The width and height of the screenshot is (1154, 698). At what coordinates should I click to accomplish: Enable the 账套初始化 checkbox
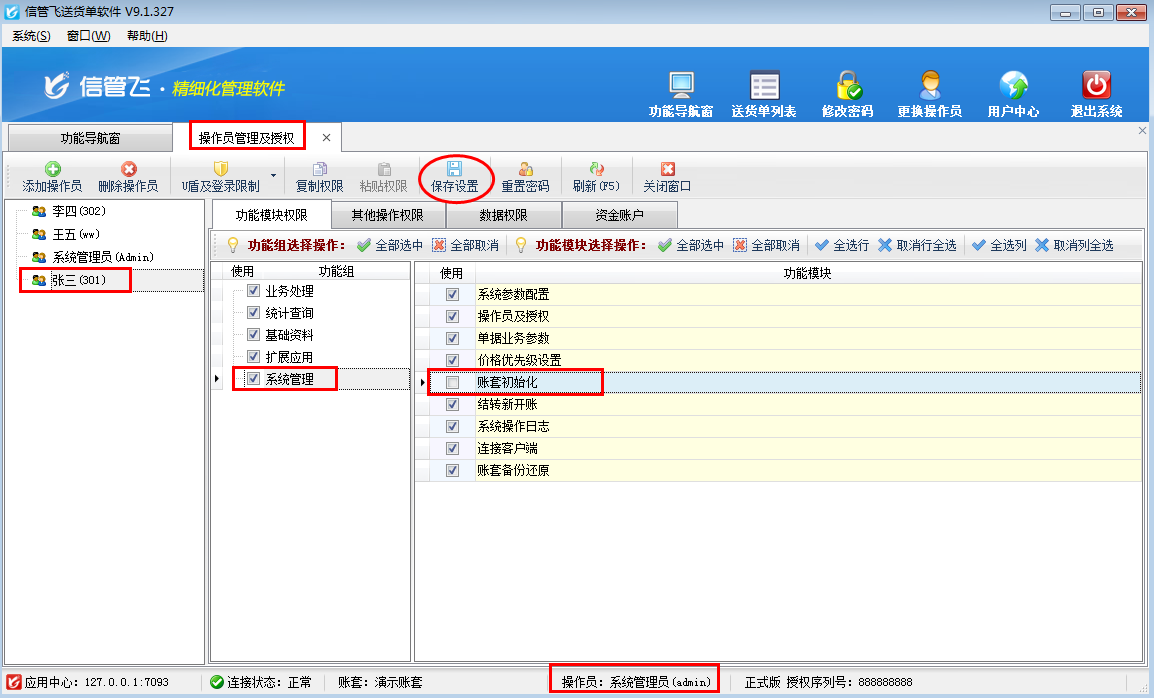(x=453, y=382)
